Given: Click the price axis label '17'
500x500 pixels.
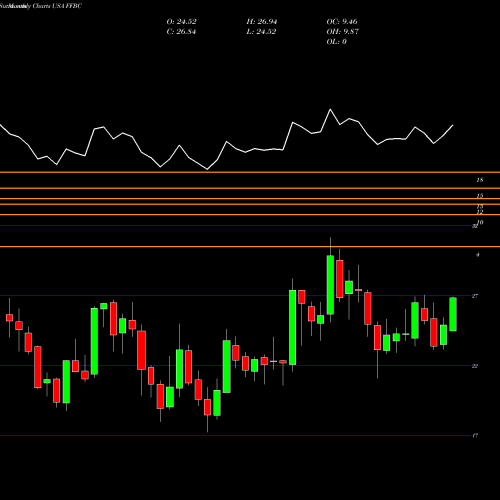Looking at the screenshot, I should coord(475,436).
